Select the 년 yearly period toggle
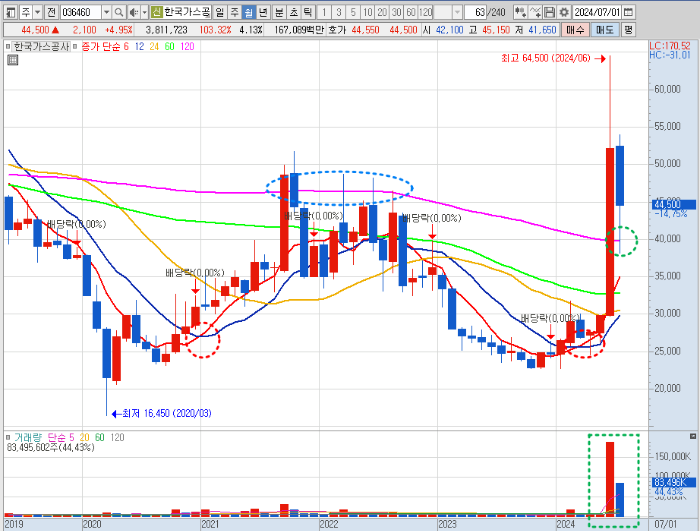700x531 pixels. click(263, 12)
